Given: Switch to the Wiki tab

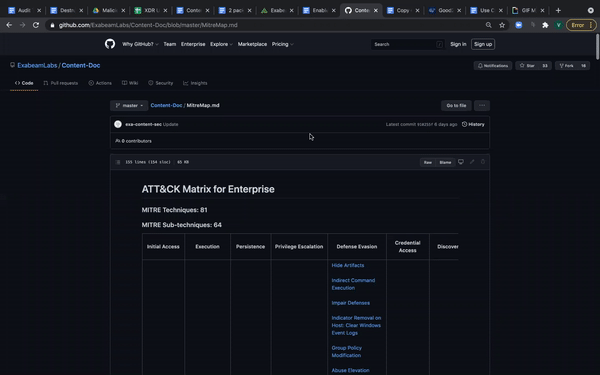Looking at the screenshot, I should coord(130,83).
